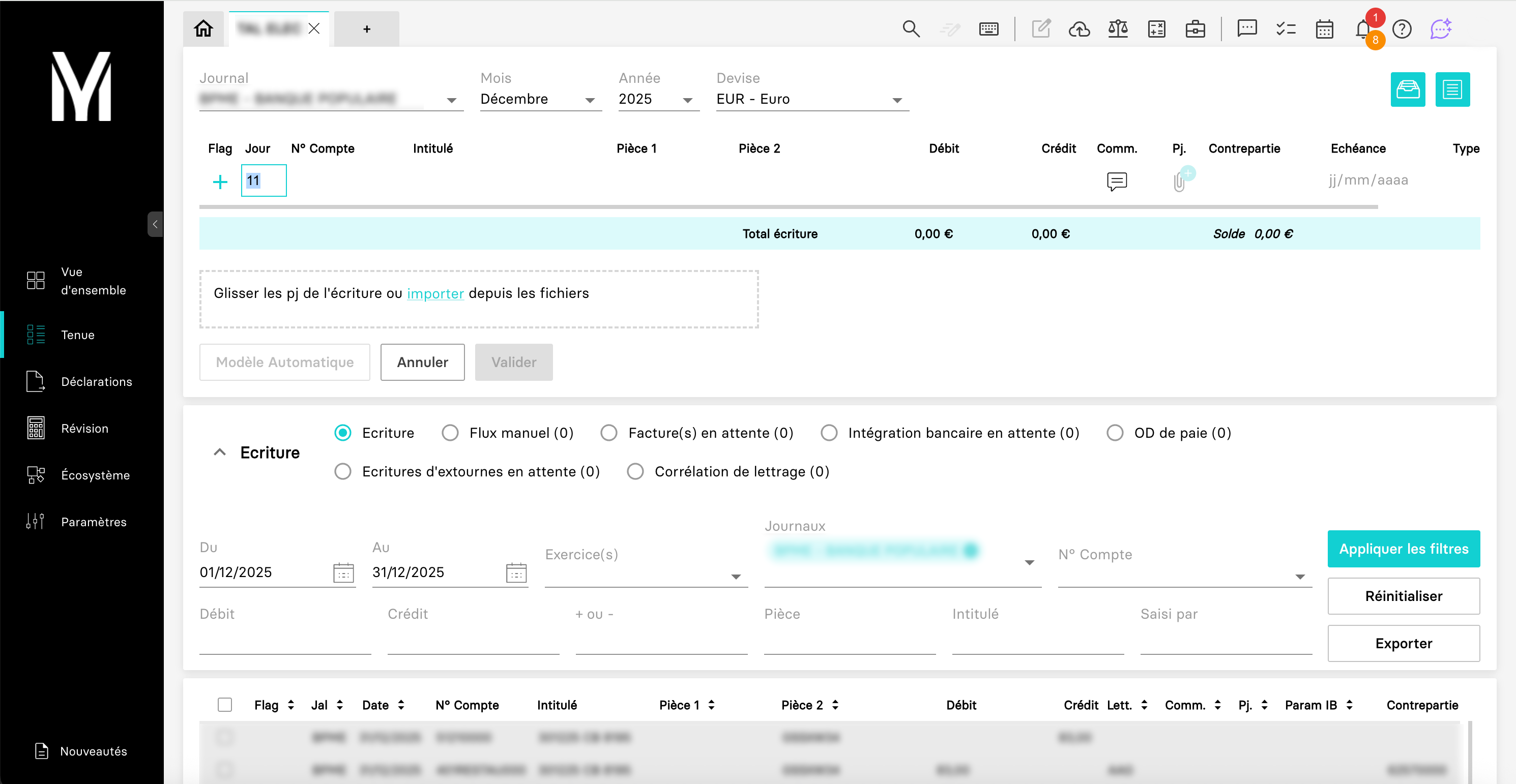Open the search magnifier icon
This screenshot has width=1516, height=784.
911,28
